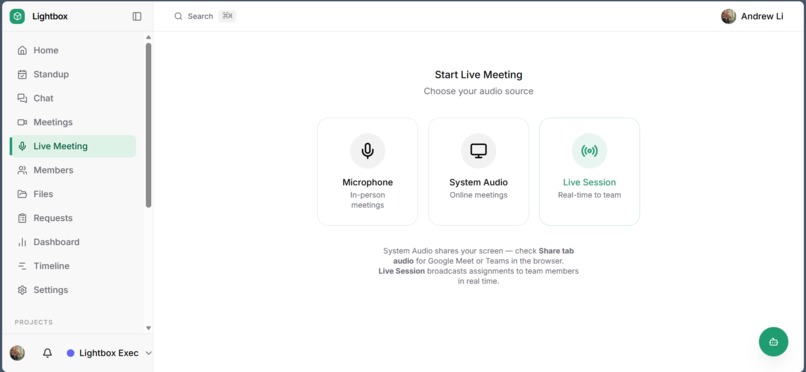The height and width of the screenshot is (372, 806).
Task: Click the Andrew Li name label
Action: point(762,16)
